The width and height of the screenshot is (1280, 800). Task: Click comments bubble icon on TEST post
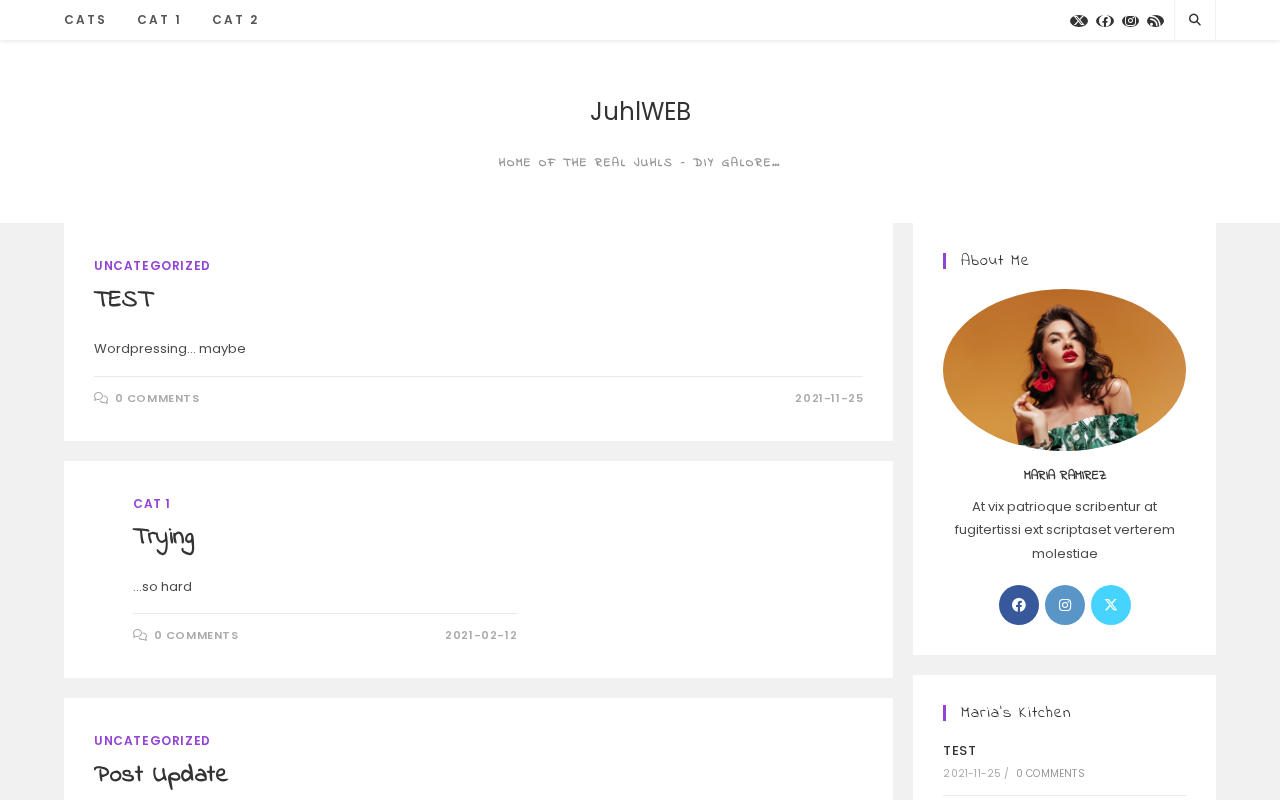pyautogui.click(x=101, y=398)
